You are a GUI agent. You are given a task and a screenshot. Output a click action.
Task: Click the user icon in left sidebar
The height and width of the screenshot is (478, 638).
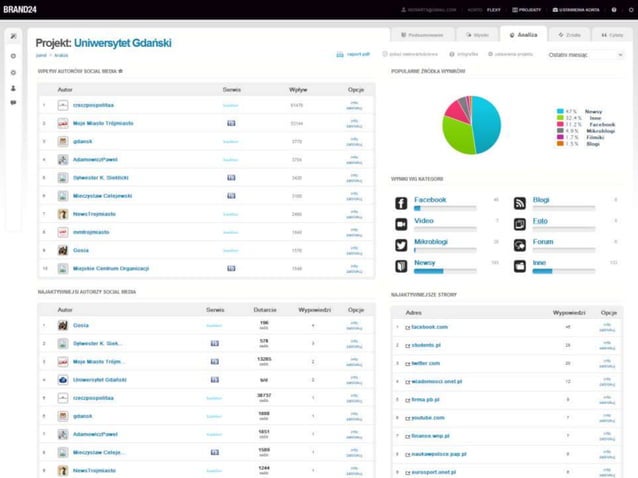coord(13,88)
